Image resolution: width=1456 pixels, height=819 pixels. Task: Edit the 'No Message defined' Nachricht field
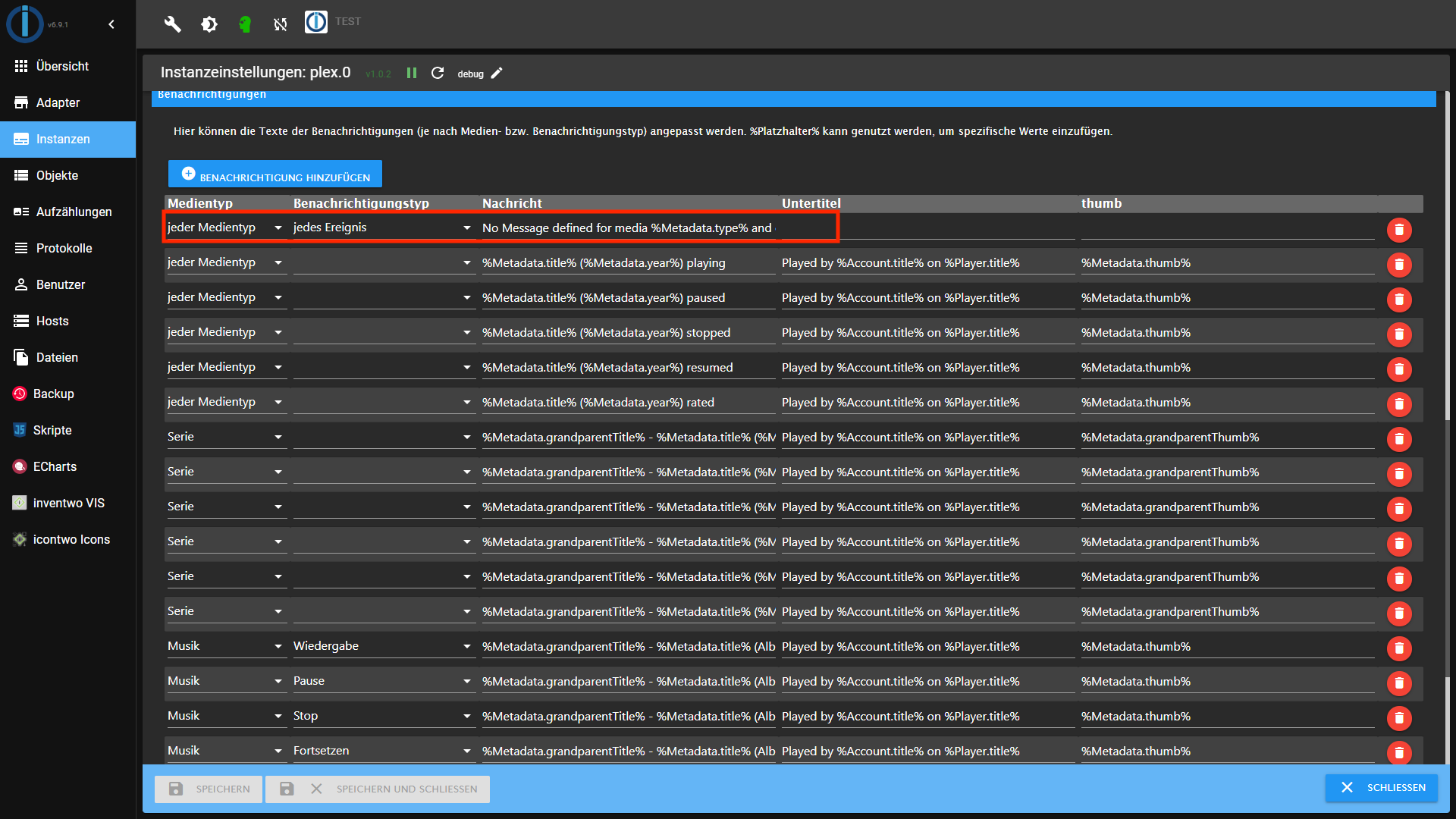coord(629,227)
